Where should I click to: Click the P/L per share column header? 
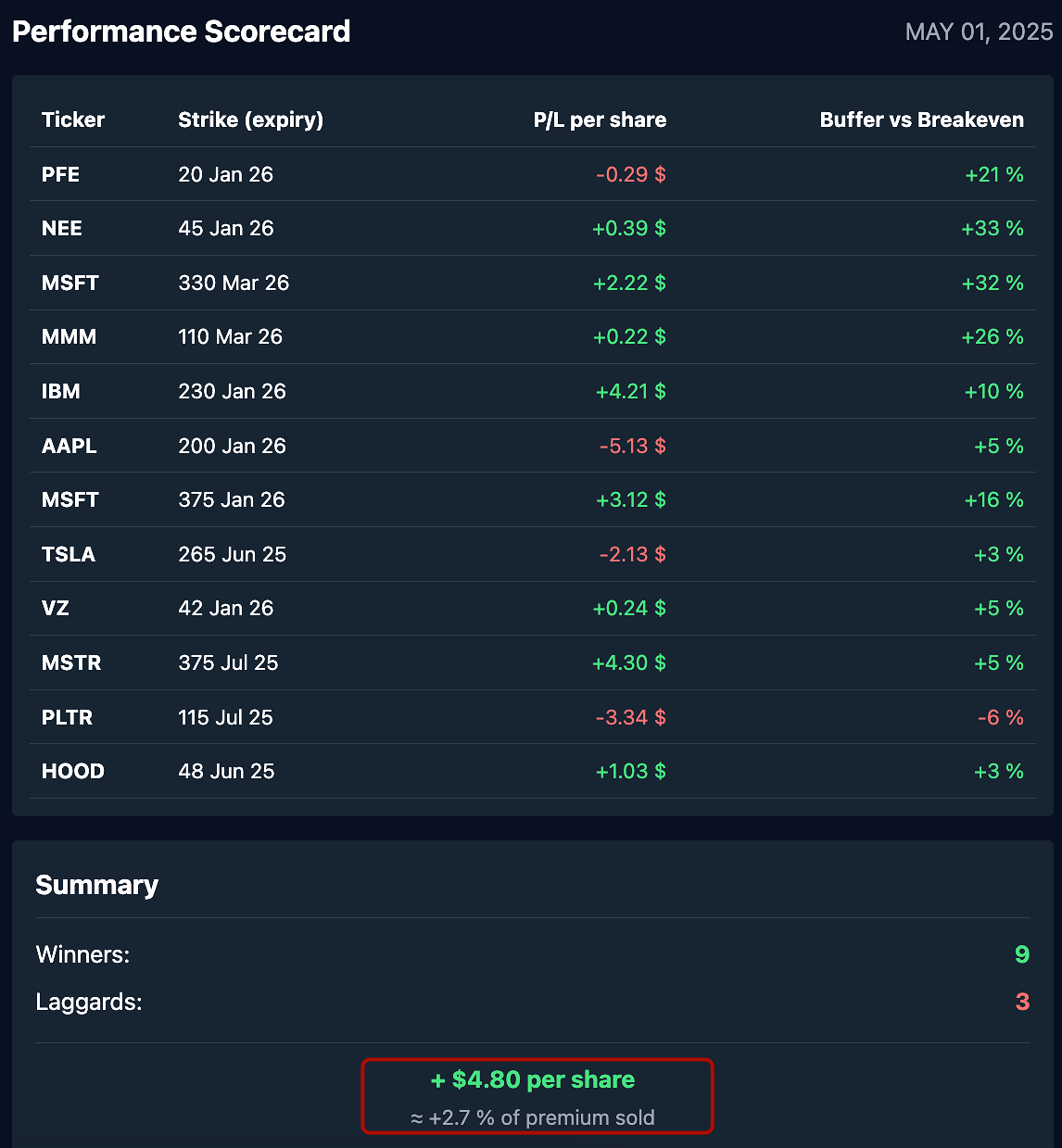click(600, 120)
